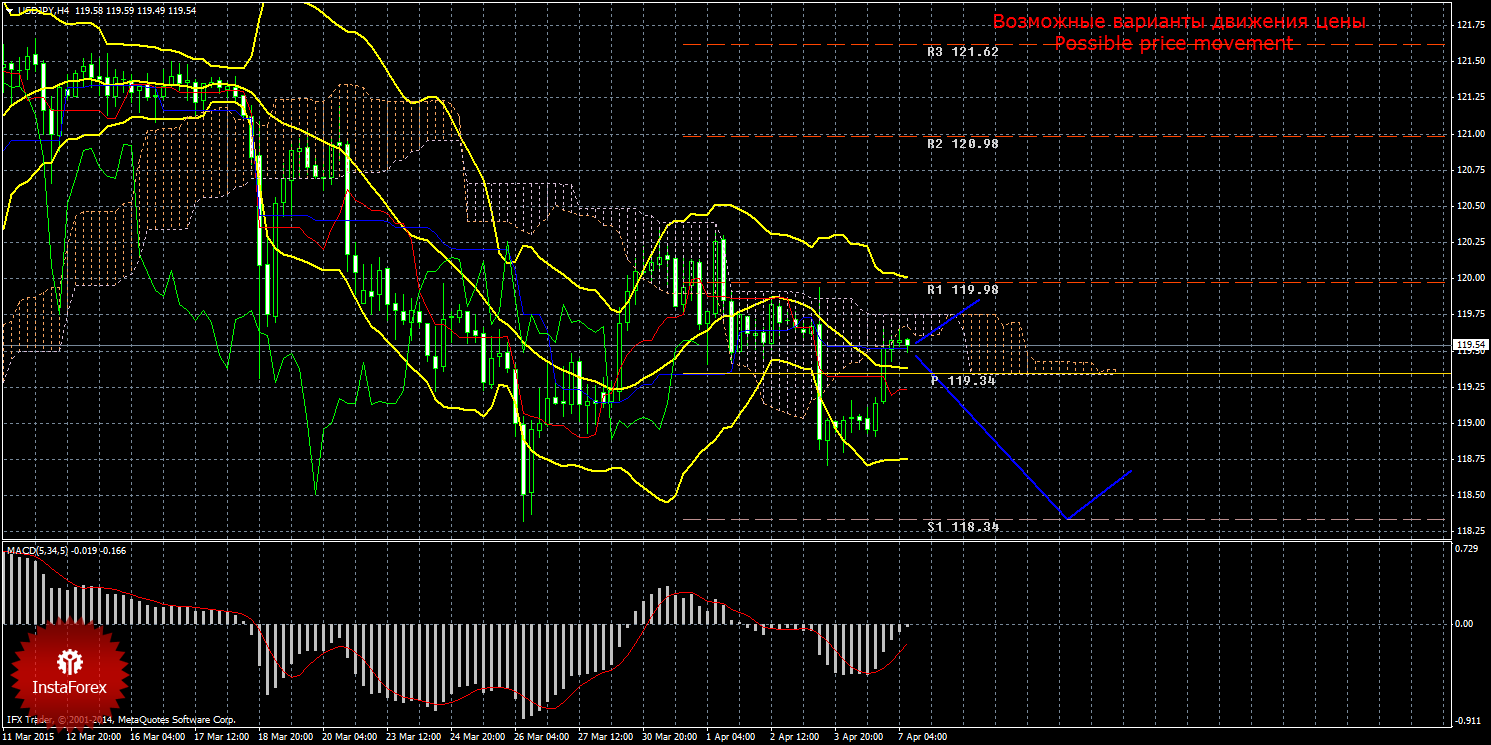1491x745 pixels.
Task: Click the chart shift triangle at top right
Action: pyautogui.click(x=1441, y=7)
